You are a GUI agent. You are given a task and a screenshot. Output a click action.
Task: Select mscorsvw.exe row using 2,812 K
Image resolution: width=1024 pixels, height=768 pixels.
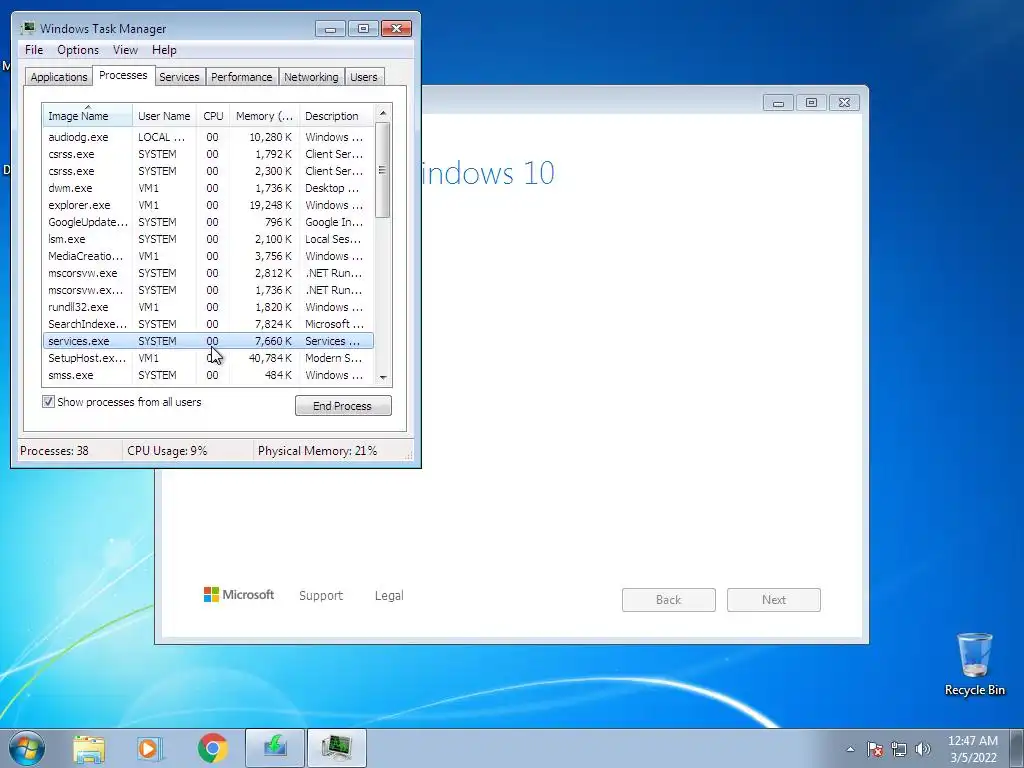pos(208,273)
